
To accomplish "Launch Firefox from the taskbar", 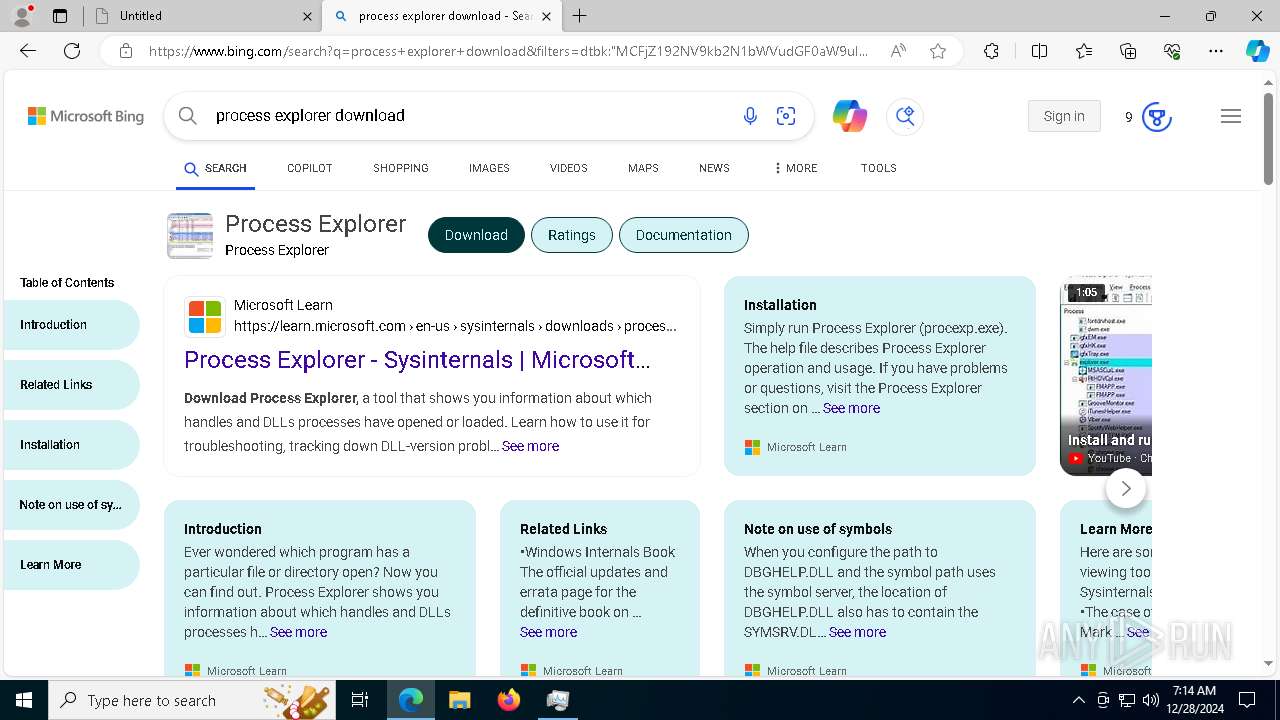I will [x=509, y=700].
